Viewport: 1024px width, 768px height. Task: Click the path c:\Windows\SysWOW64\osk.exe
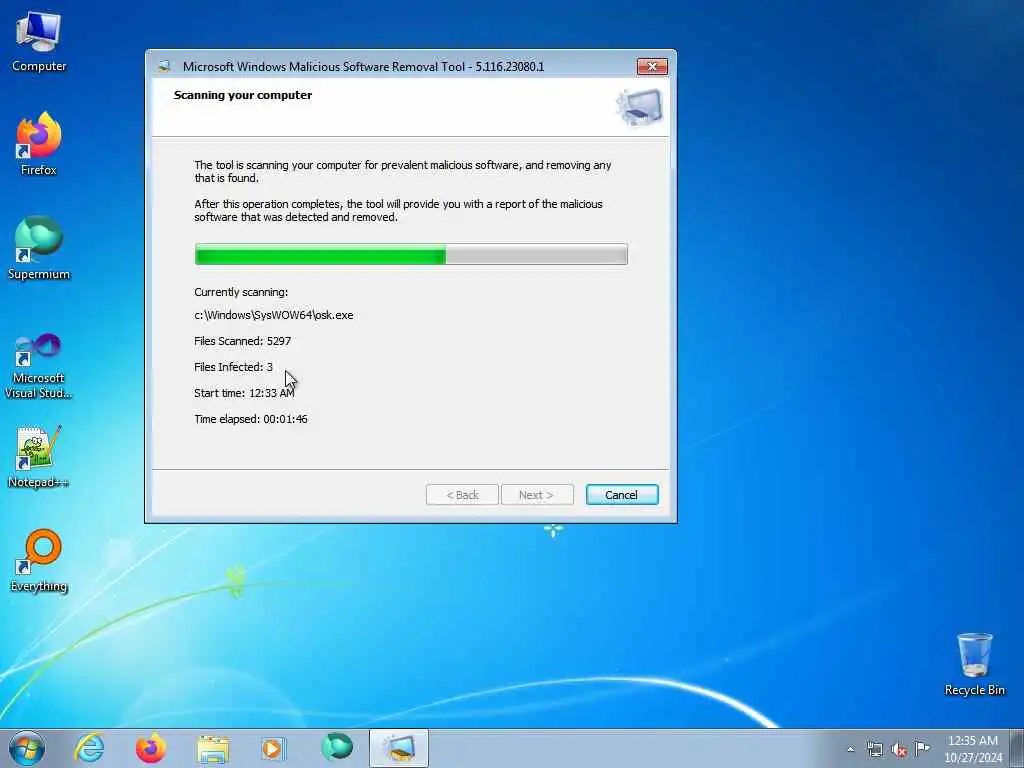click(274, 315)
